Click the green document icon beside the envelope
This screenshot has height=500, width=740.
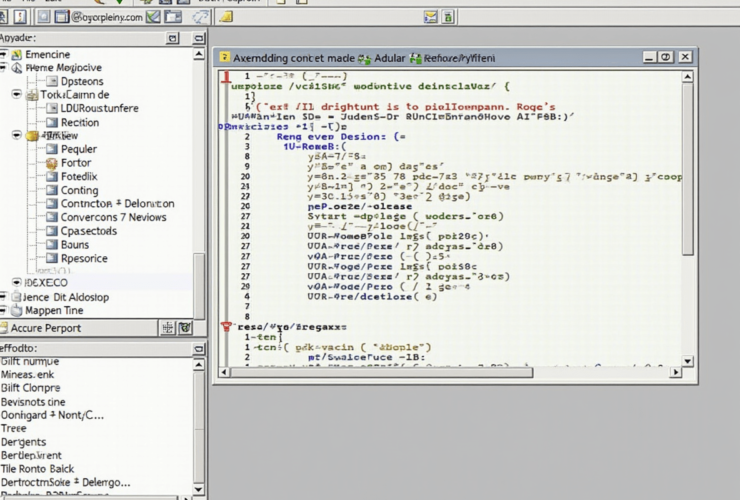coord(448,17)
